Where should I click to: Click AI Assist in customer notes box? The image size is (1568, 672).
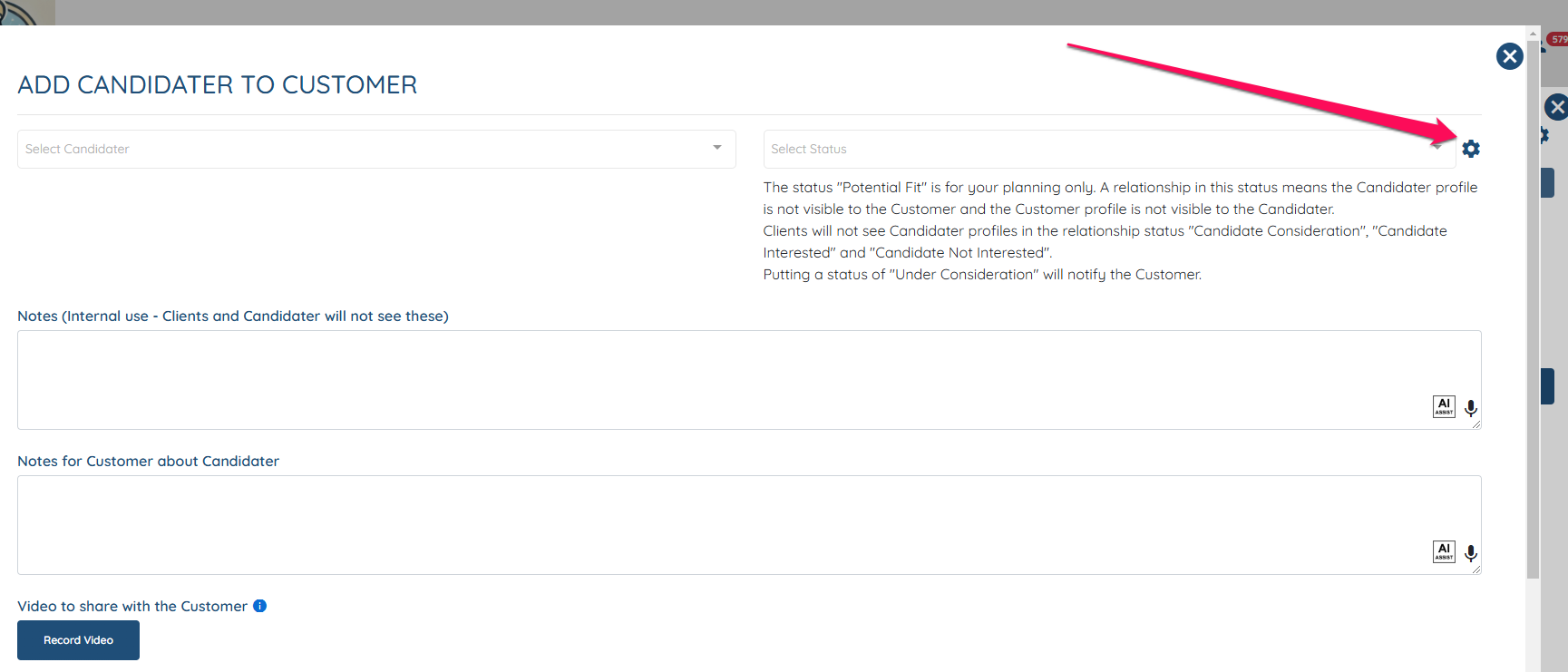tap(1444, 551)
